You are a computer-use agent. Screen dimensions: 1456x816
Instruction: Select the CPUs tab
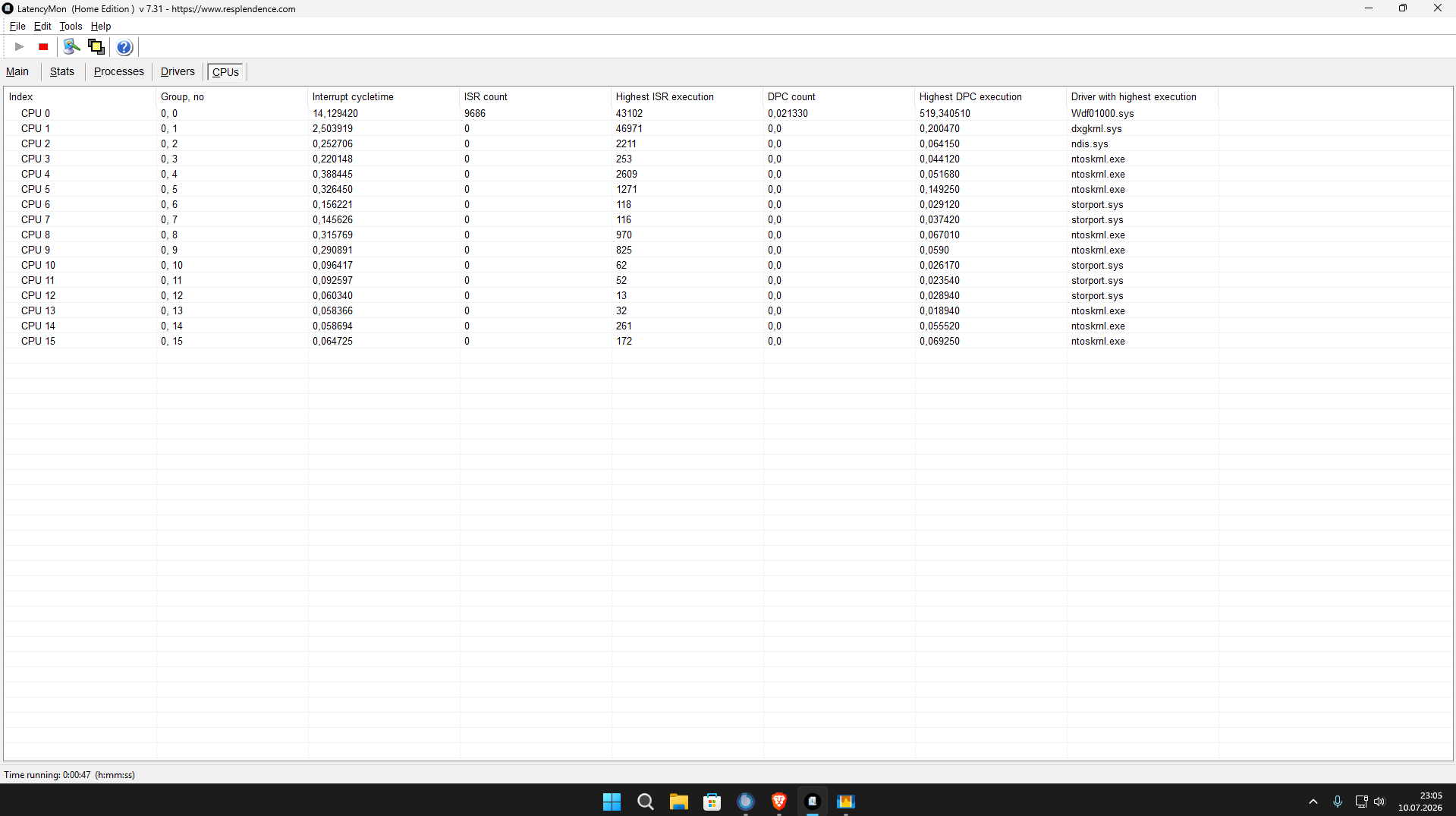(x=225, y=72)
